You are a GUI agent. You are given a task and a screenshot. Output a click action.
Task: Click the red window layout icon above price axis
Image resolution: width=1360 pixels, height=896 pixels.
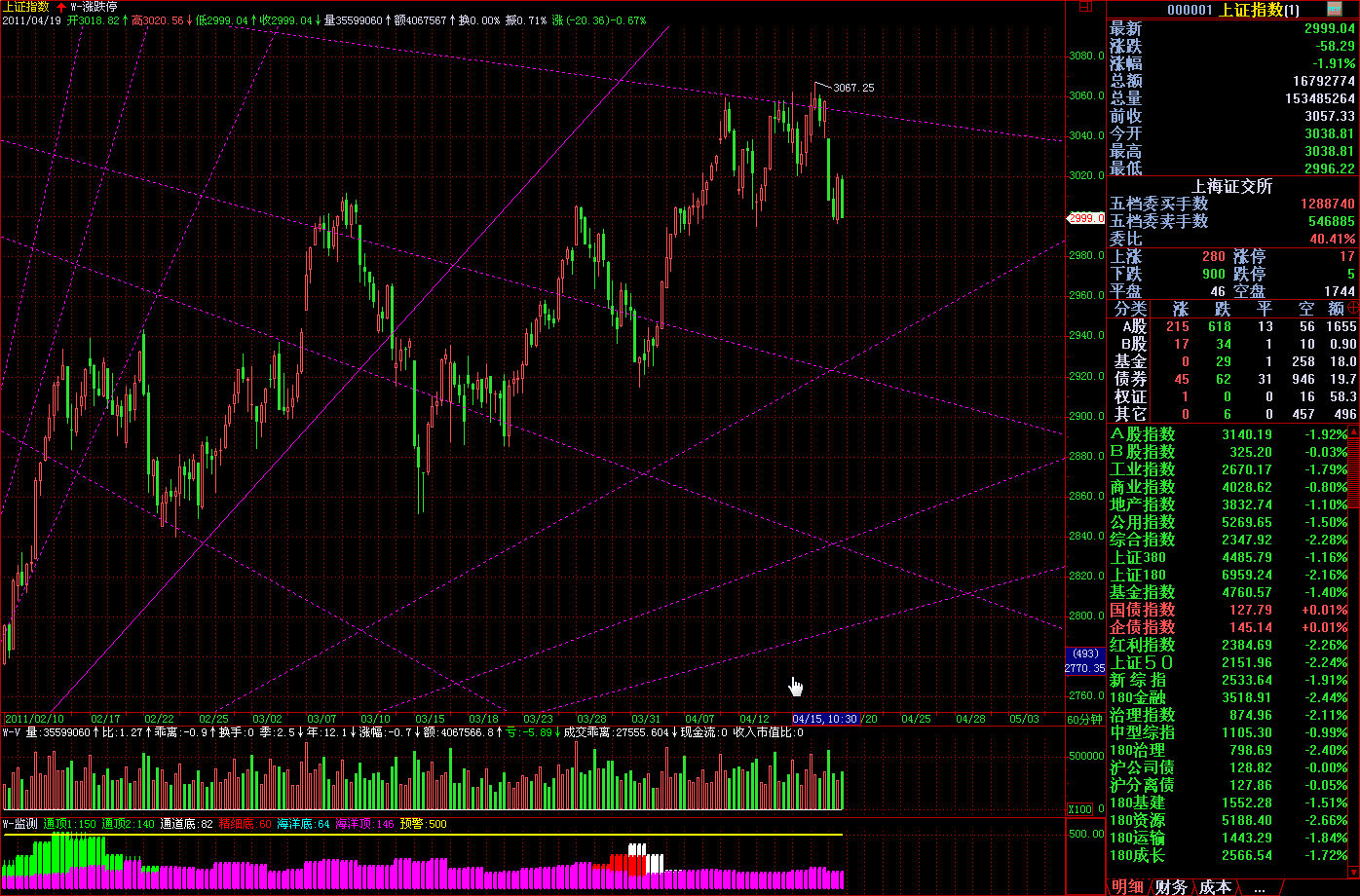[1086, 8]
